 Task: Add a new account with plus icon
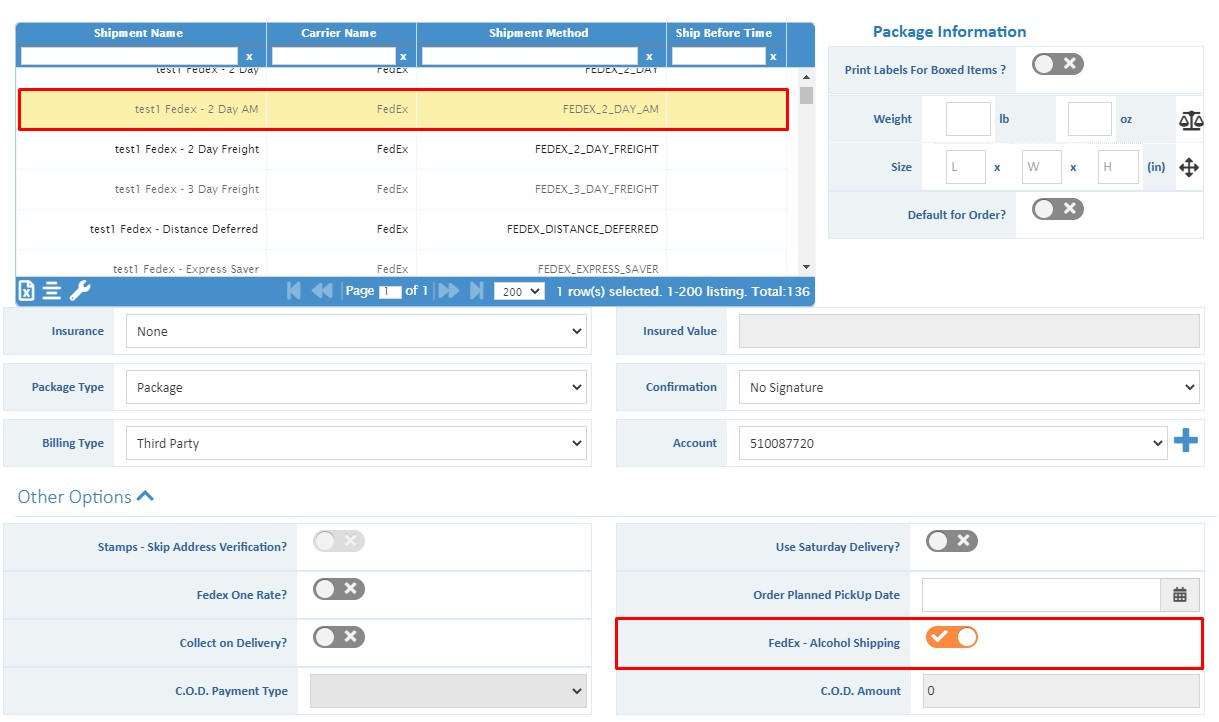pyautogui.click(x=1186, y=441)
